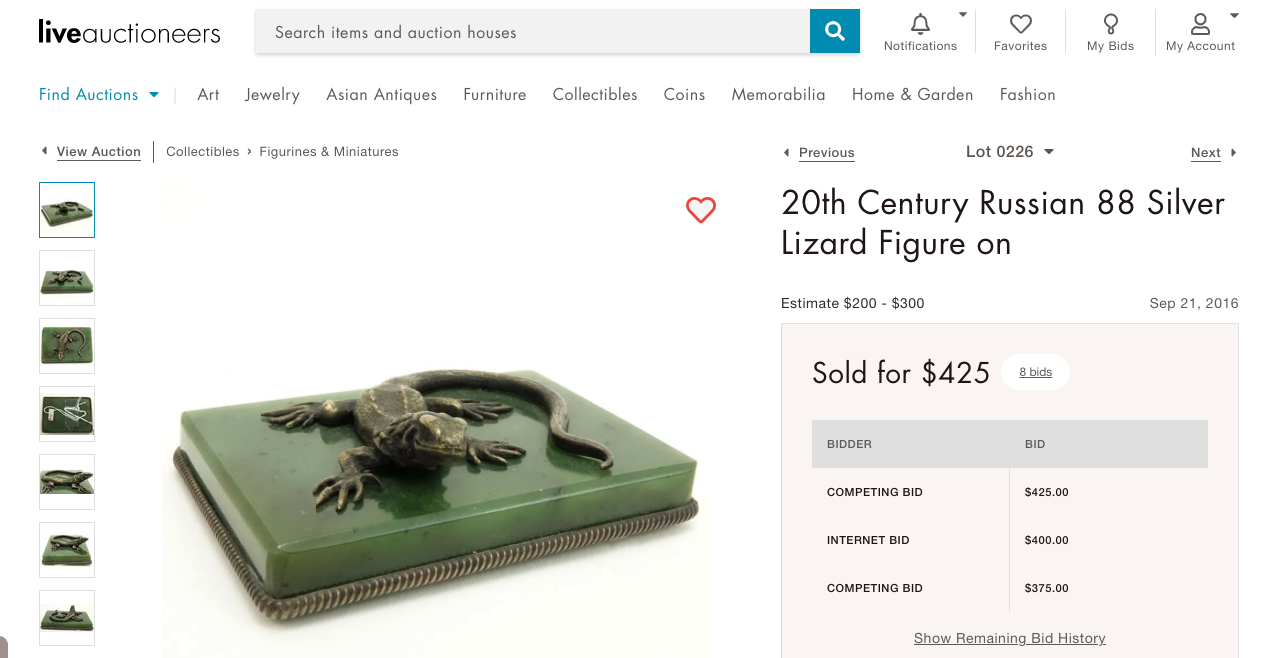Show Remaining Bid History
This screenshot has width=1263, height=658.
(1009, 638)
